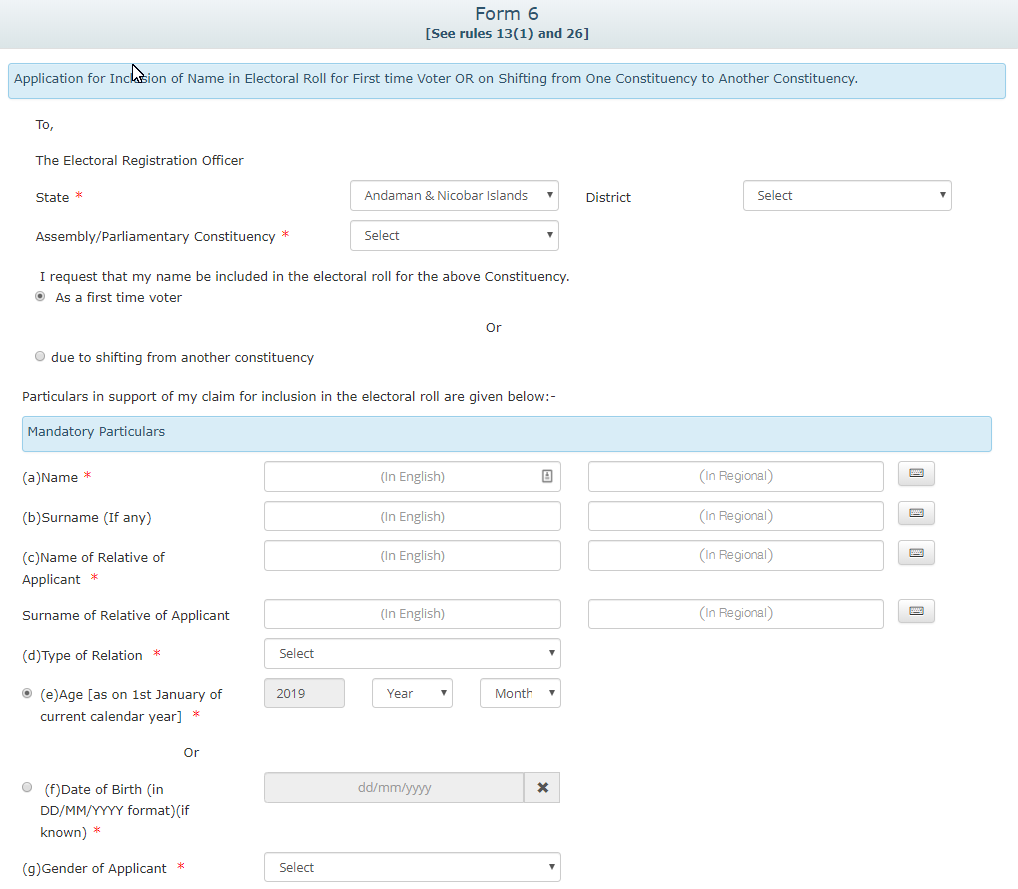Click the dd/mm/yyyy date input
The height and width of the screenshot is (889, 1018).
point(394,788)
